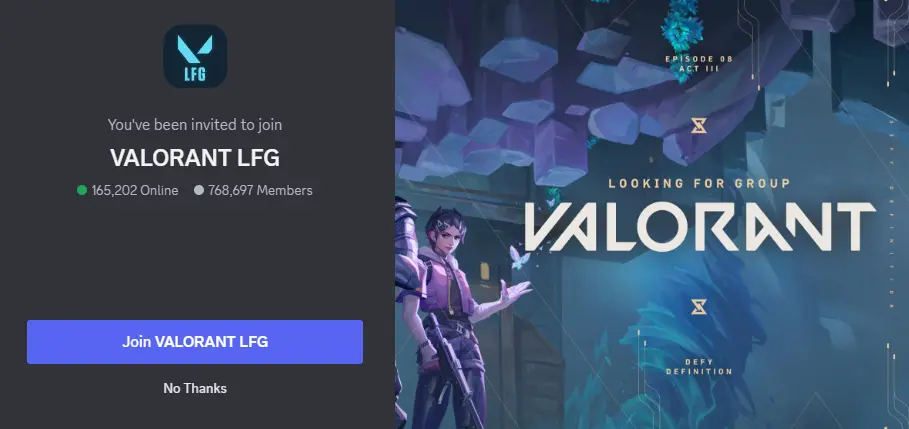This screenshot has height=429, width=909.
Task: Click the VALORANT LFG server icon
Action: coord(195,56)
